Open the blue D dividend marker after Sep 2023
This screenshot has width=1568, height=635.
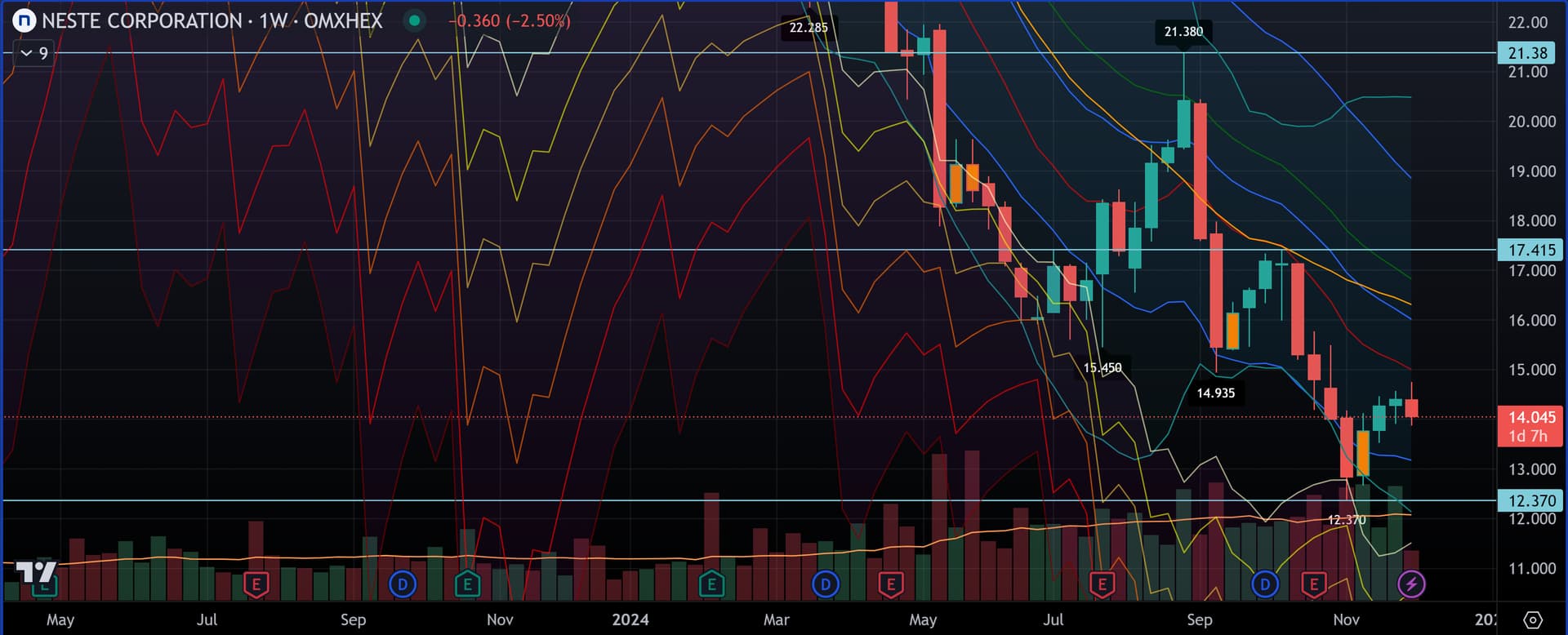402,584
